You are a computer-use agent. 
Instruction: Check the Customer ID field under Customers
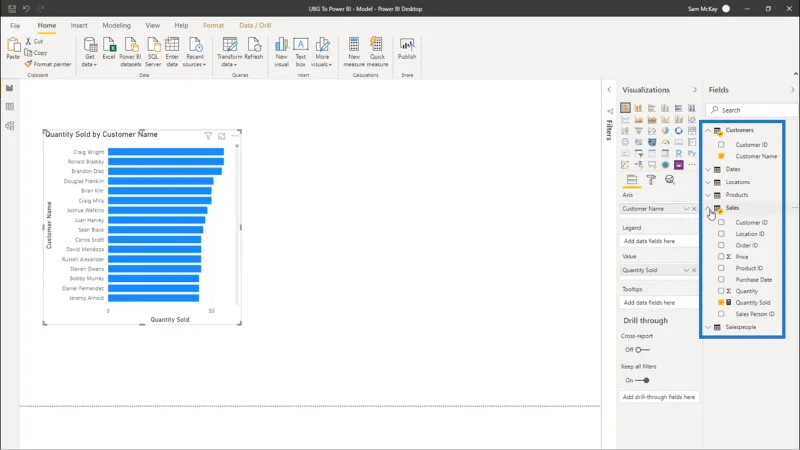[x=721, y=144]
